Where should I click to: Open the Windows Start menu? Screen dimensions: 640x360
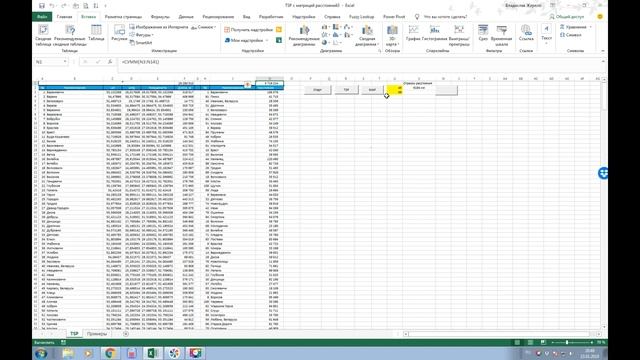41,353
